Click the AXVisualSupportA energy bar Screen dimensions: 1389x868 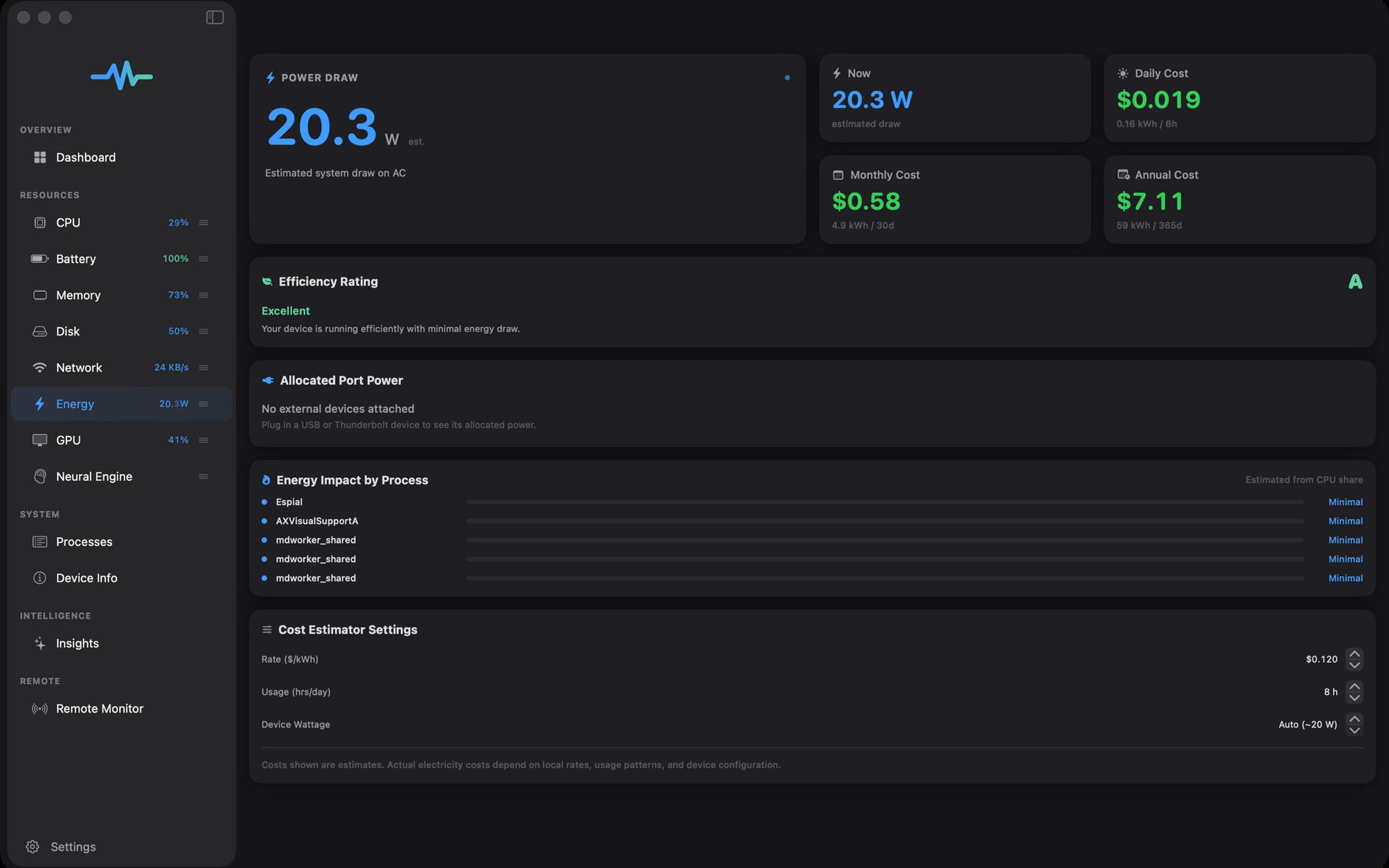point(885,521)
